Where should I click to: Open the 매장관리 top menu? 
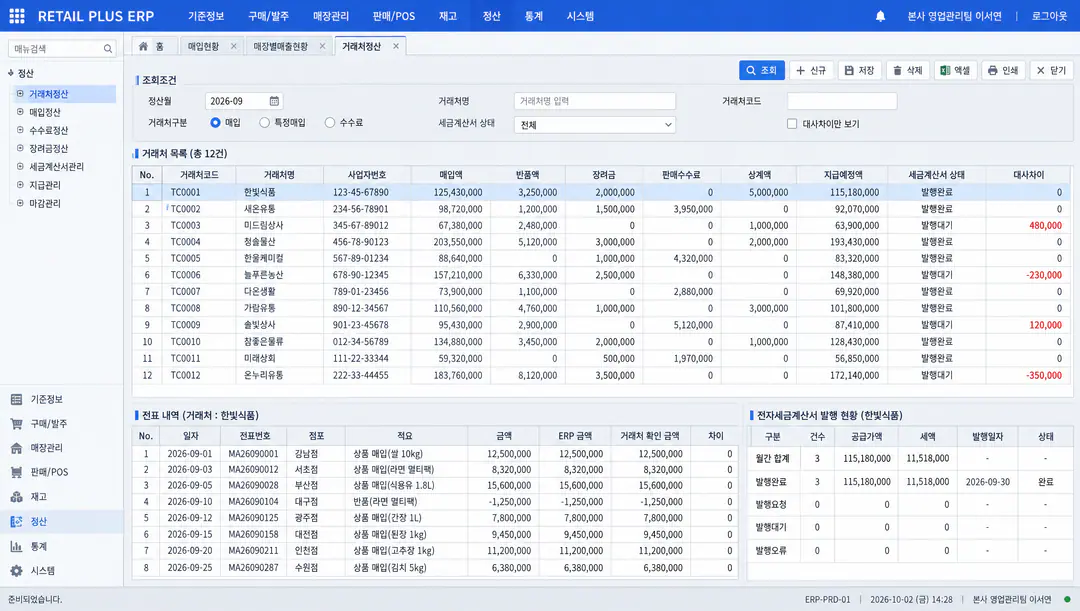(331, 16)
